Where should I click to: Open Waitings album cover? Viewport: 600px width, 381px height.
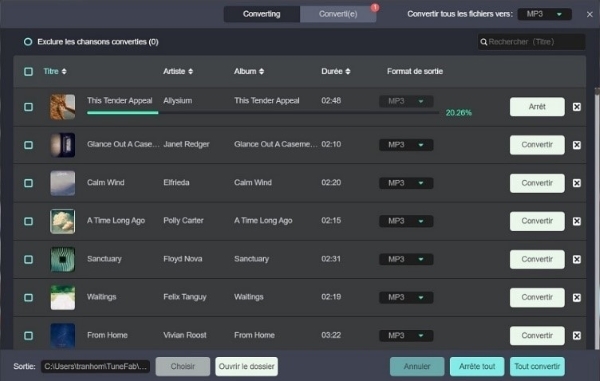click(x=63, y=297)
